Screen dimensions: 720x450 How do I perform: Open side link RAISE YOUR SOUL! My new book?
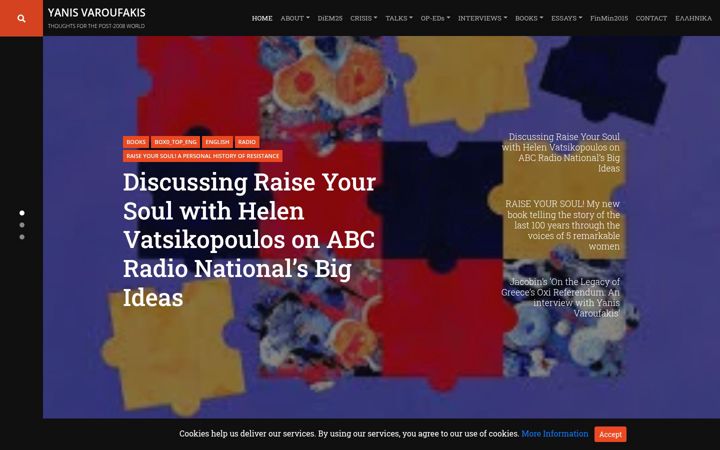(562, 225)
